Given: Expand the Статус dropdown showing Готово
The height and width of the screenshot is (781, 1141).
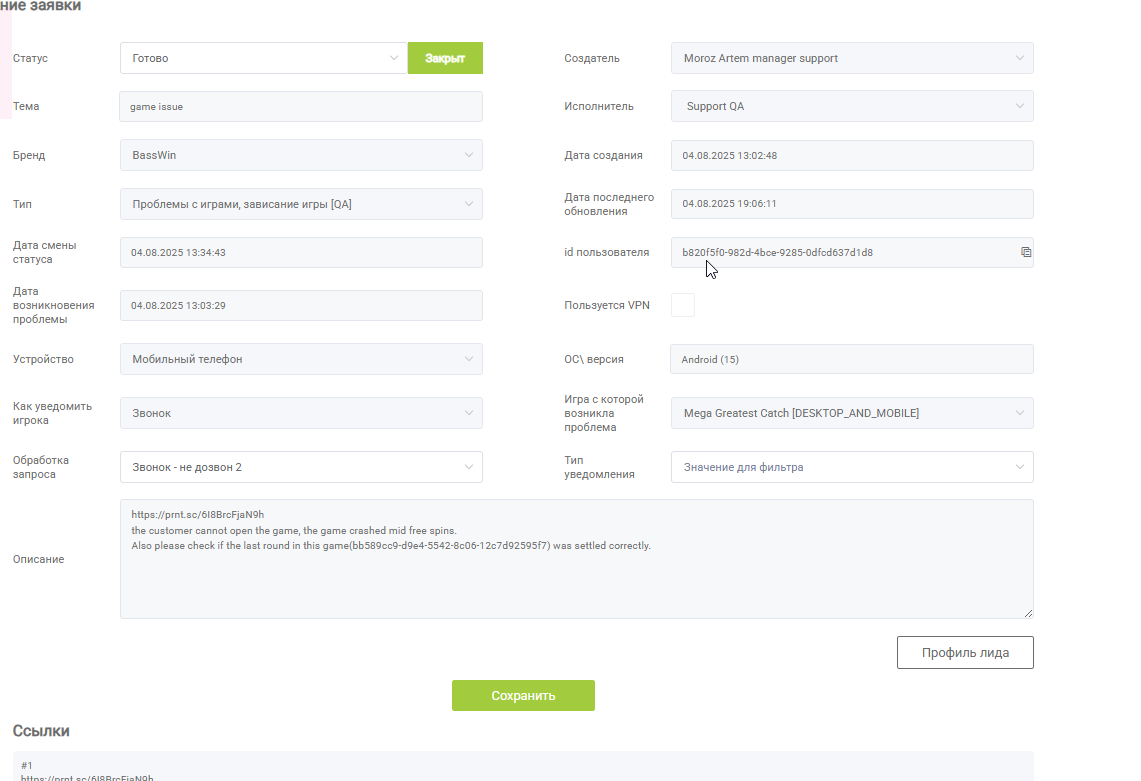Looking at the screenshot, I should tap(263, 58).
